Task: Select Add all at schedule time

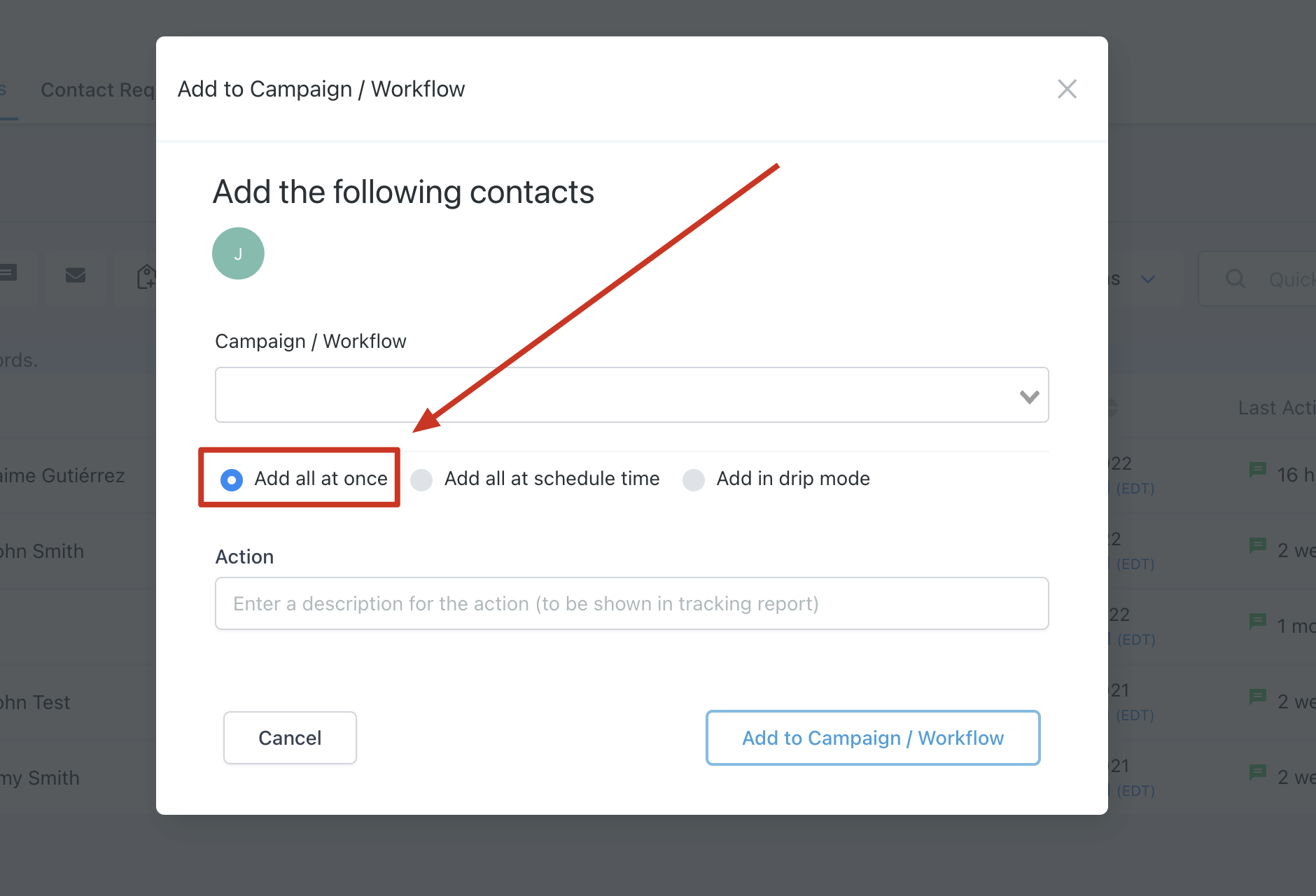Action: [x=421, y=479]
